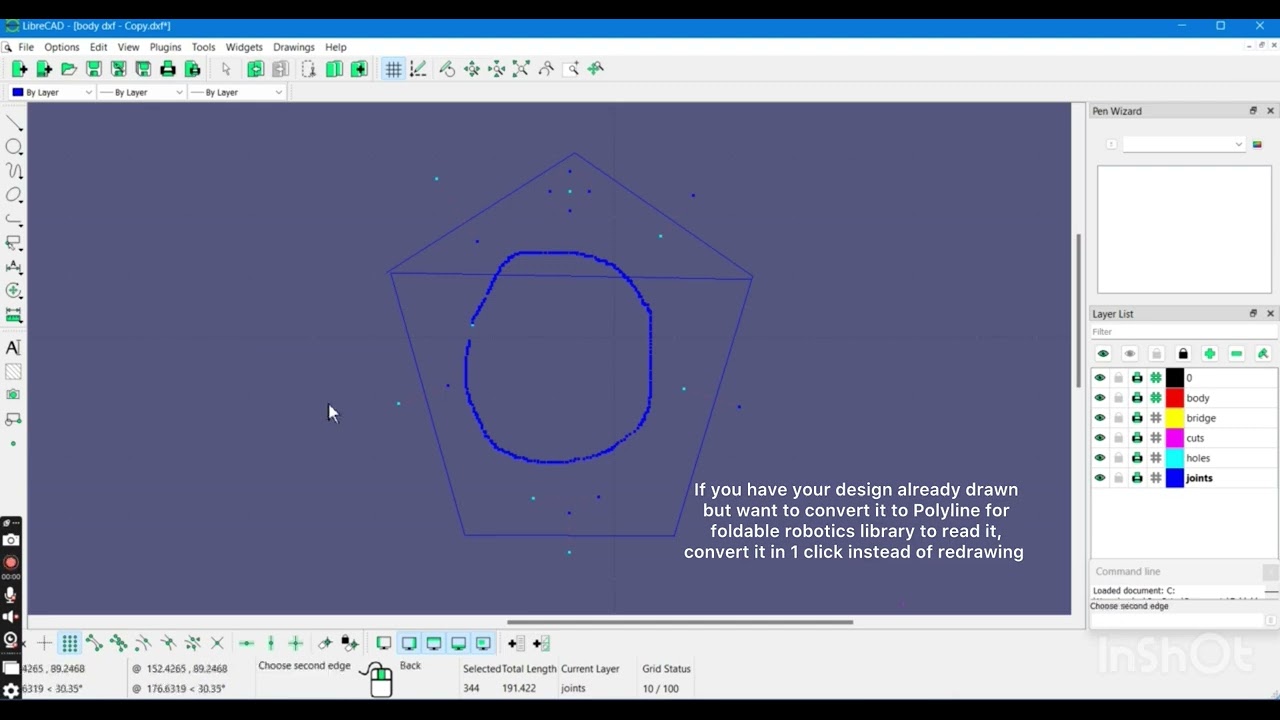Open the Tools menu
Screen dimensions: 1280x720
[x=203, y=47]
